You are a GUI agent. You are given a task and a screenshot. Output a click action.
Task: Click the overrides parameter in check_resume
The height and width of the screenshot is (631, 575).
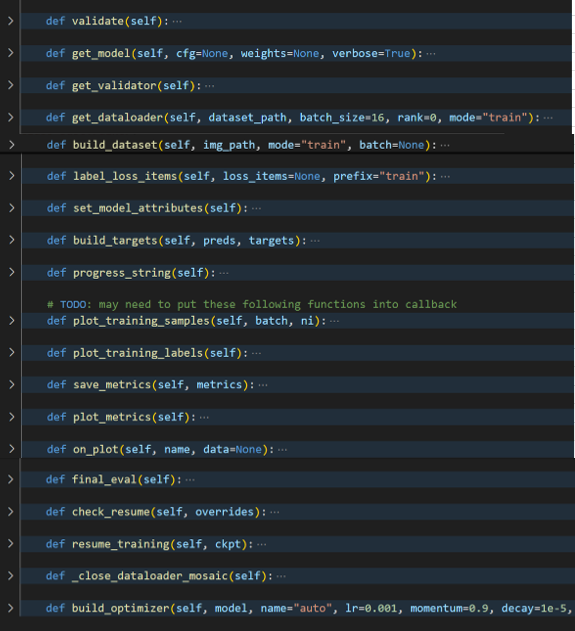[225, 511]
